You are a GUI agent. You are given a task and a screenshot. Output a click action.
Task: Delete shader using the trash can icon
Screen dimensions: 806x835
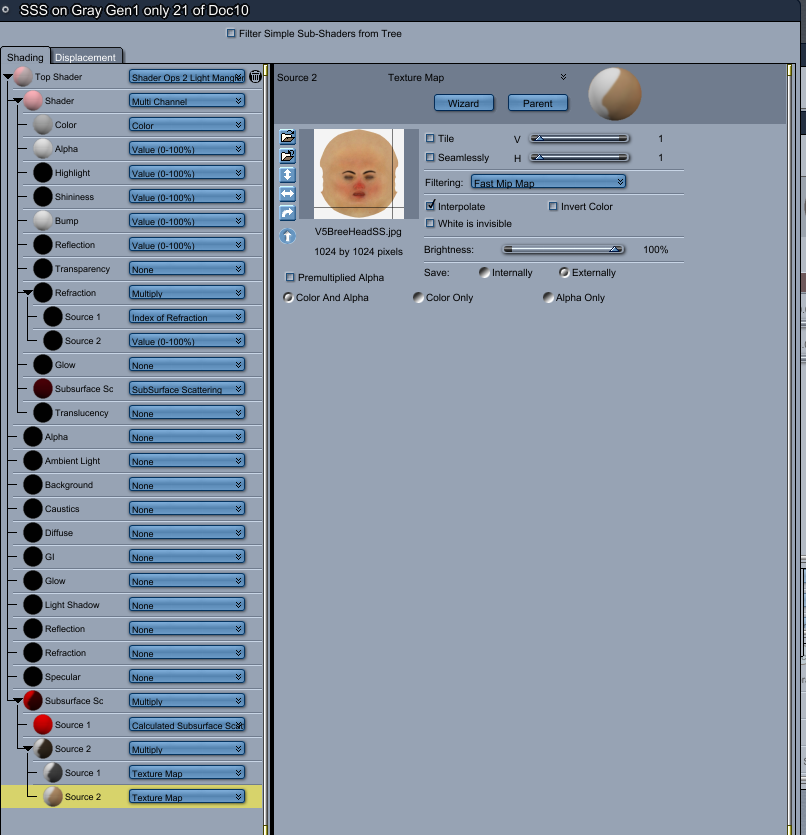pyautogui.click(x=256, y=77)
